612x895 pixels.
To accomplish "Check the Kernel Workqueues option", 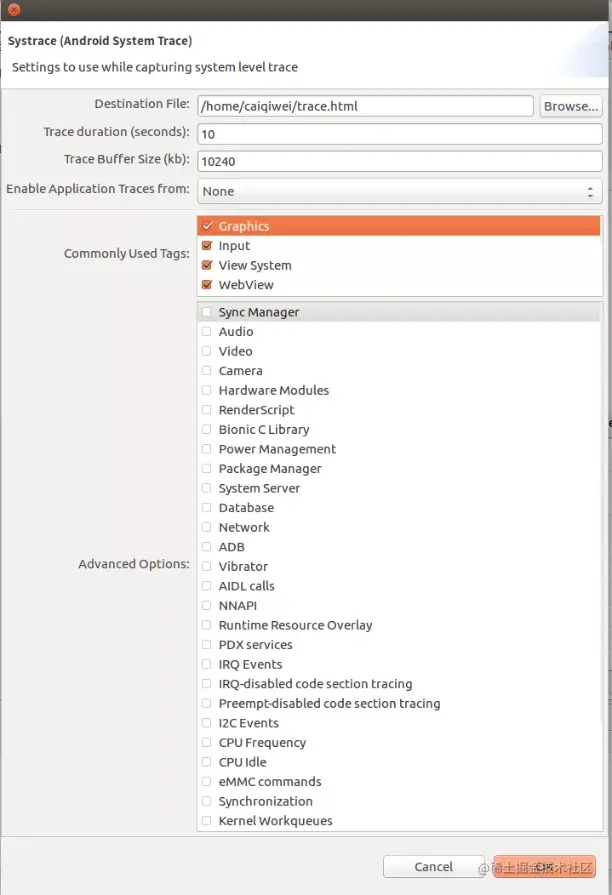I will coord(207,821).
